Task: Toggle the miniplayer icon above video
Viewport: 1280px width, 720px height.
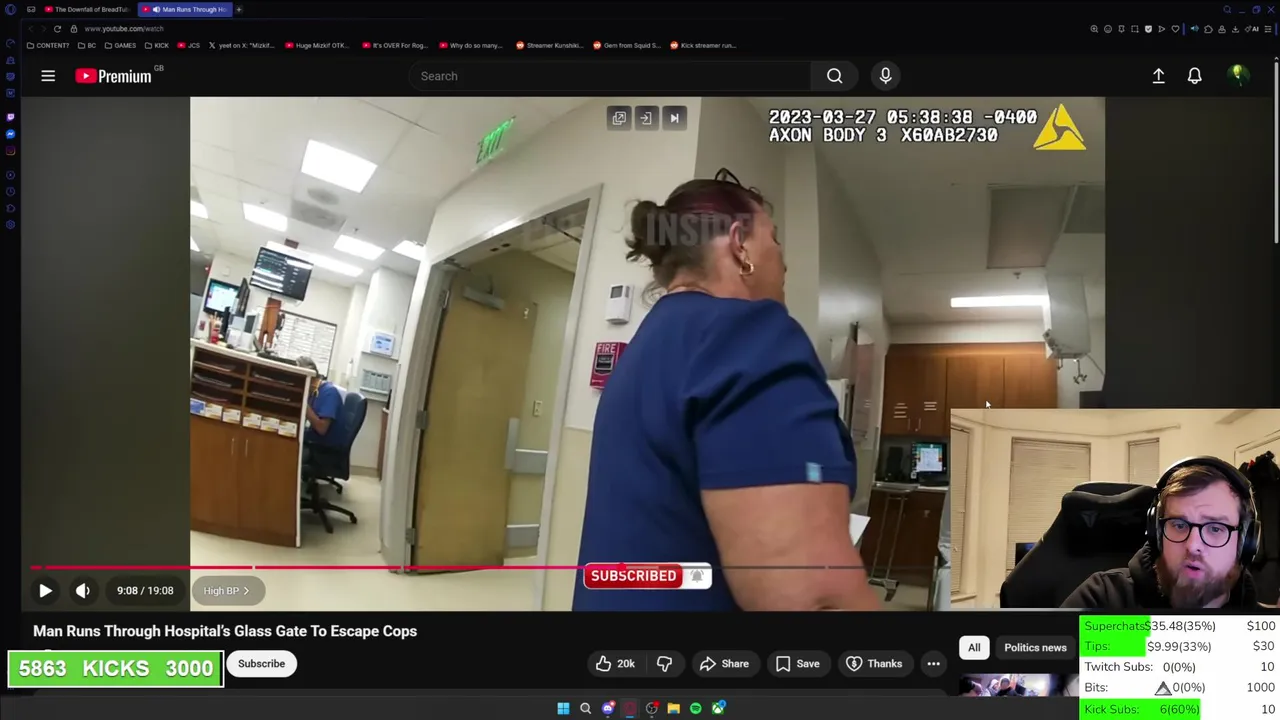Action: pos(646,118)
